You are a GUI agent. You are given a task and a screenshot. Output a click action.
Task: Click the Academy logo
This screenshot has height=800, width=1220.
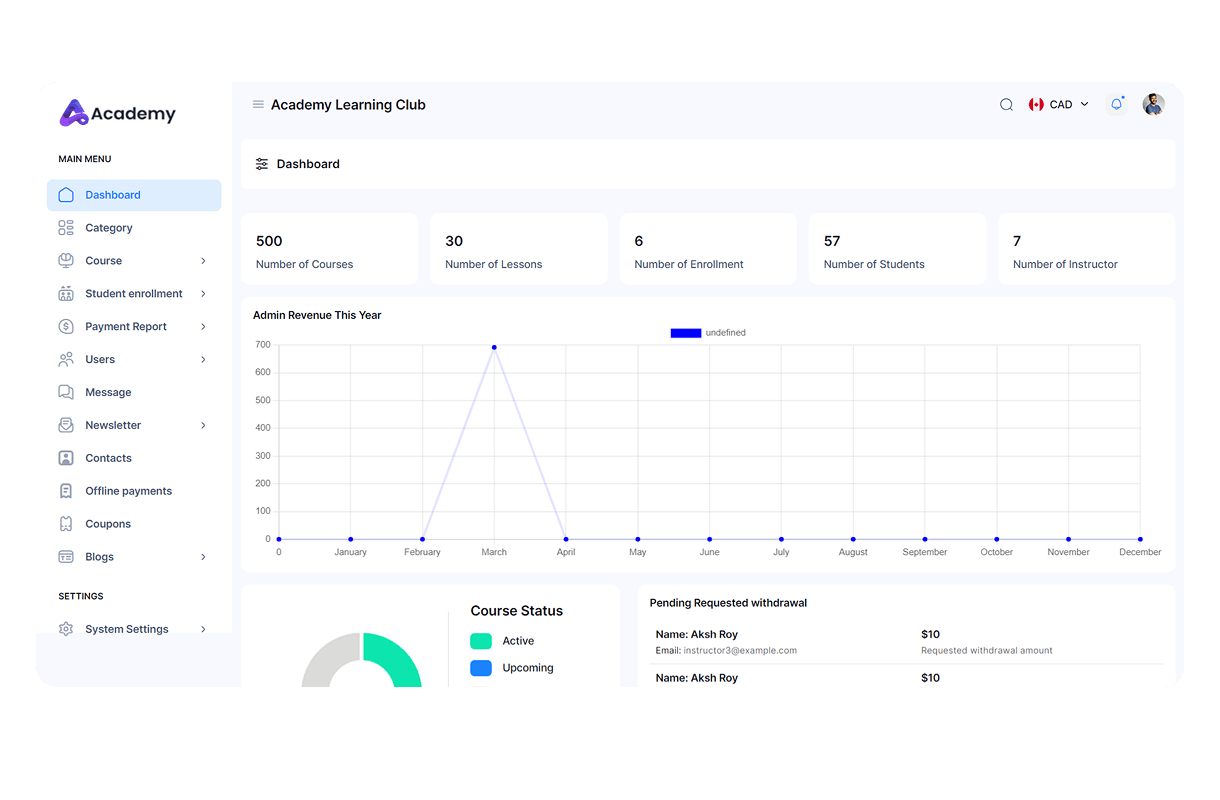coord(117,113)
